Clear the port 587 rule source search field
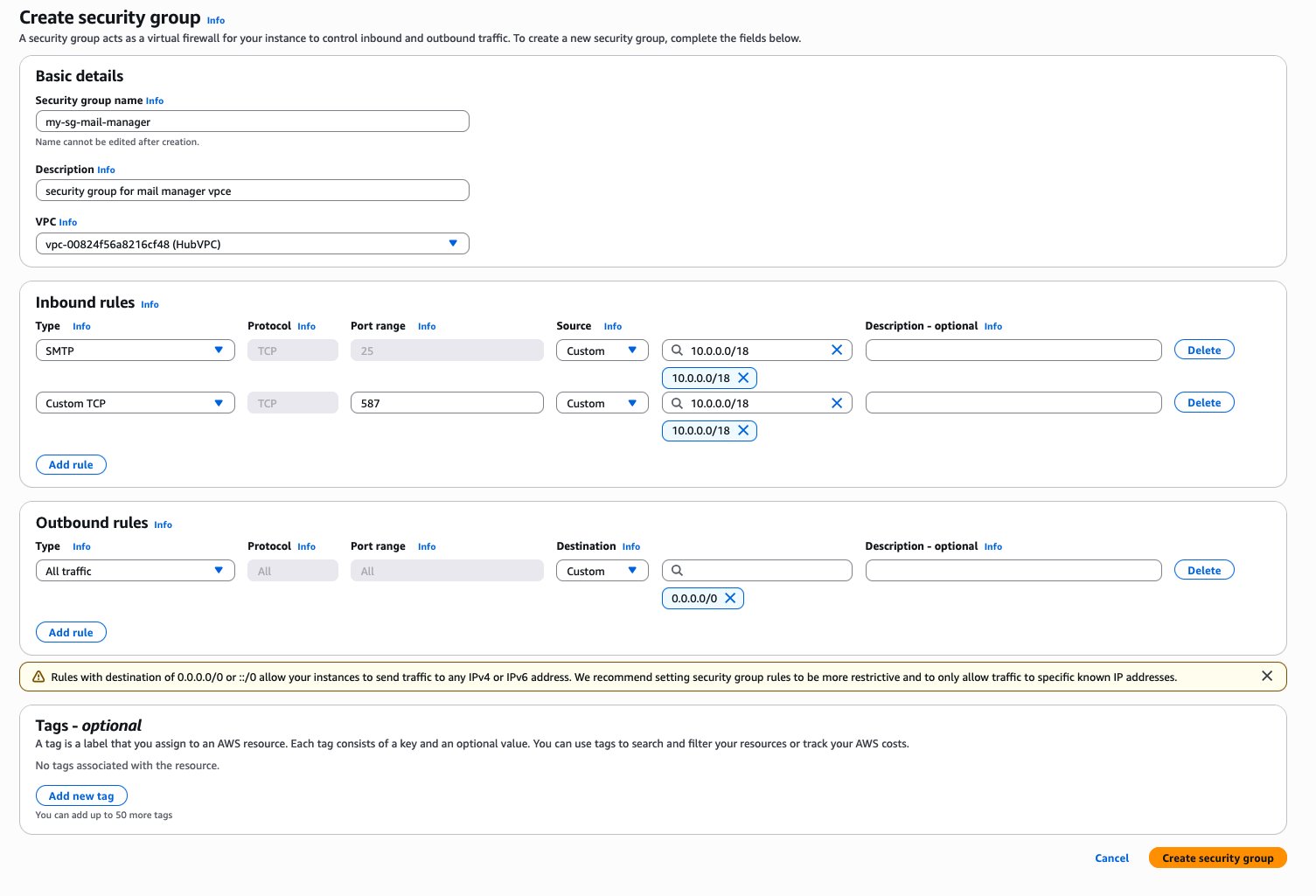 coord(836,403)
